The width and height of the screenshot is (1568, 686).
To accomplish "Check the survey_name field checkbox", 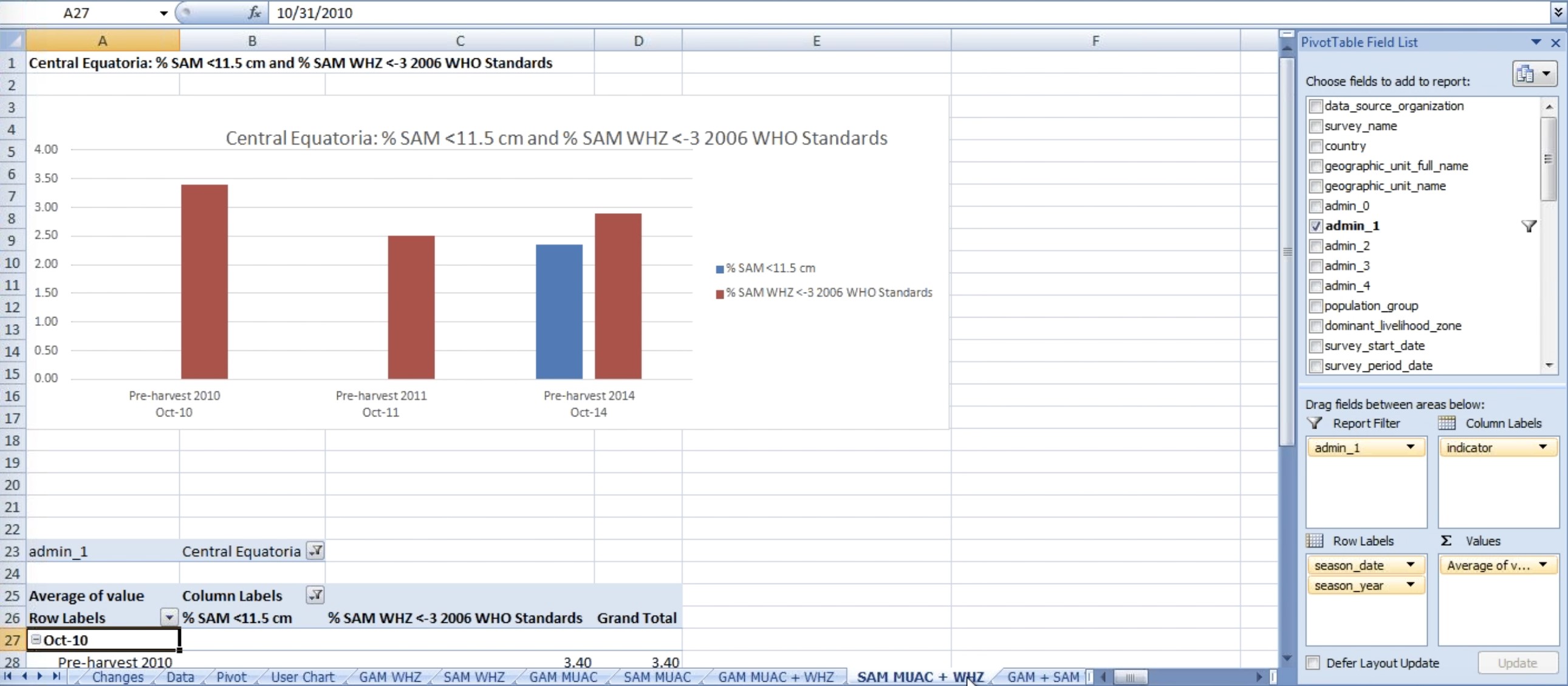I will point(1315,126).
